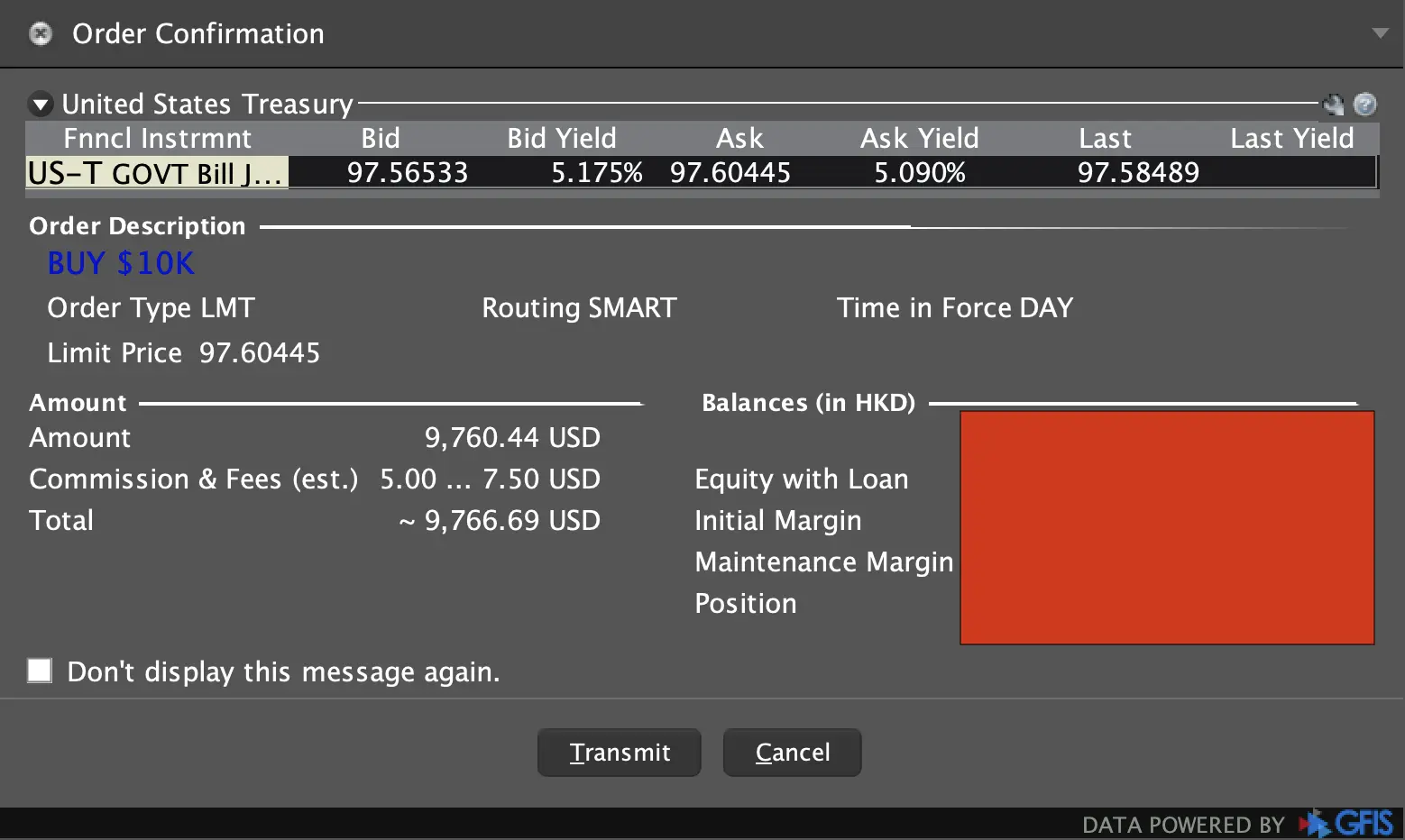Open the title bar dropdown arrow

pyautogui.click(x=1379, y=33)
